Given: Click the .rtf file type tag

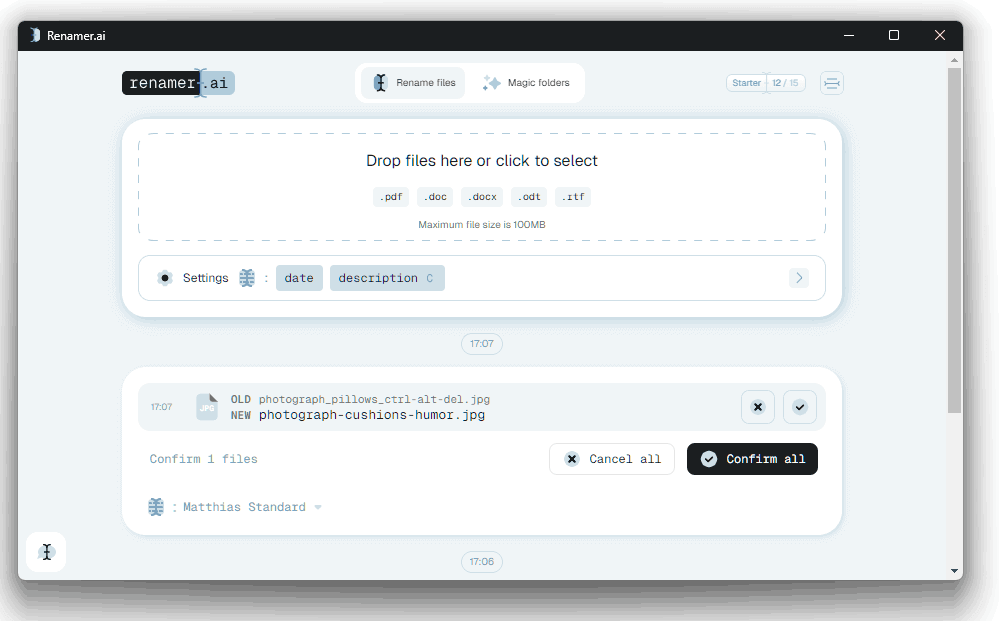Looking at the screenshot, I should 573,197.
